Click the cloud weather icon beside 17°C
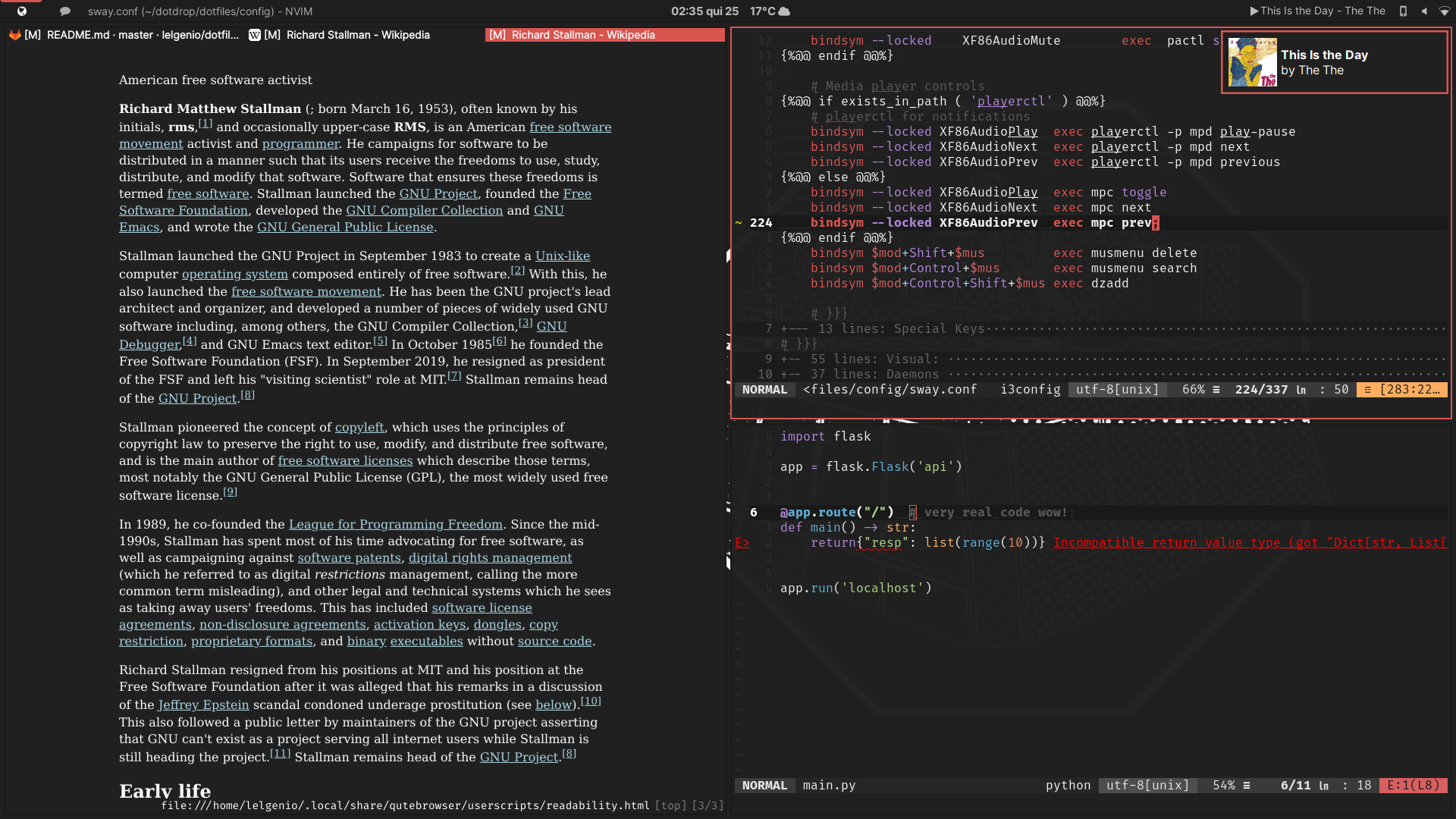 tap(785, 11)
